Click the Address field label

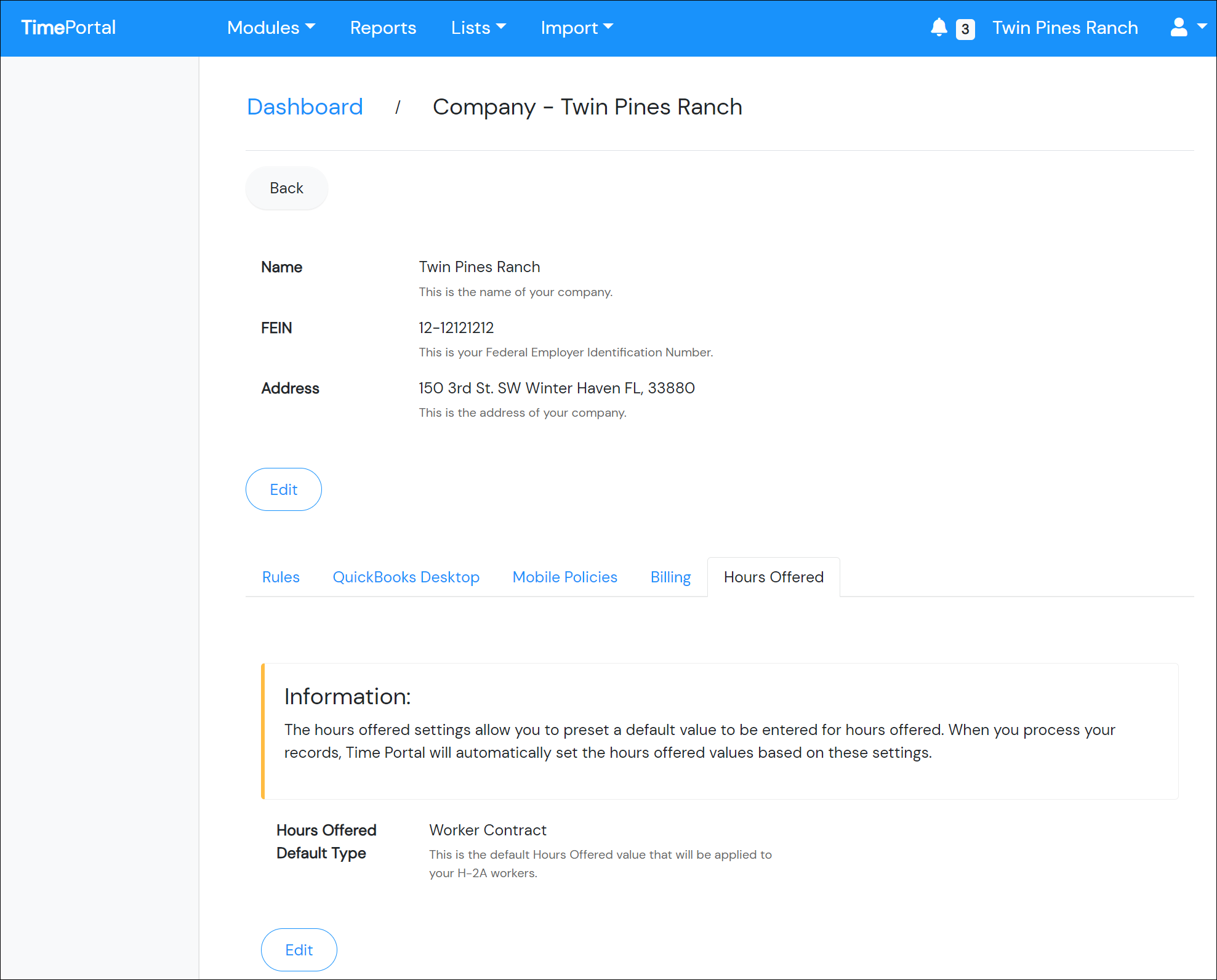[290, 388]
